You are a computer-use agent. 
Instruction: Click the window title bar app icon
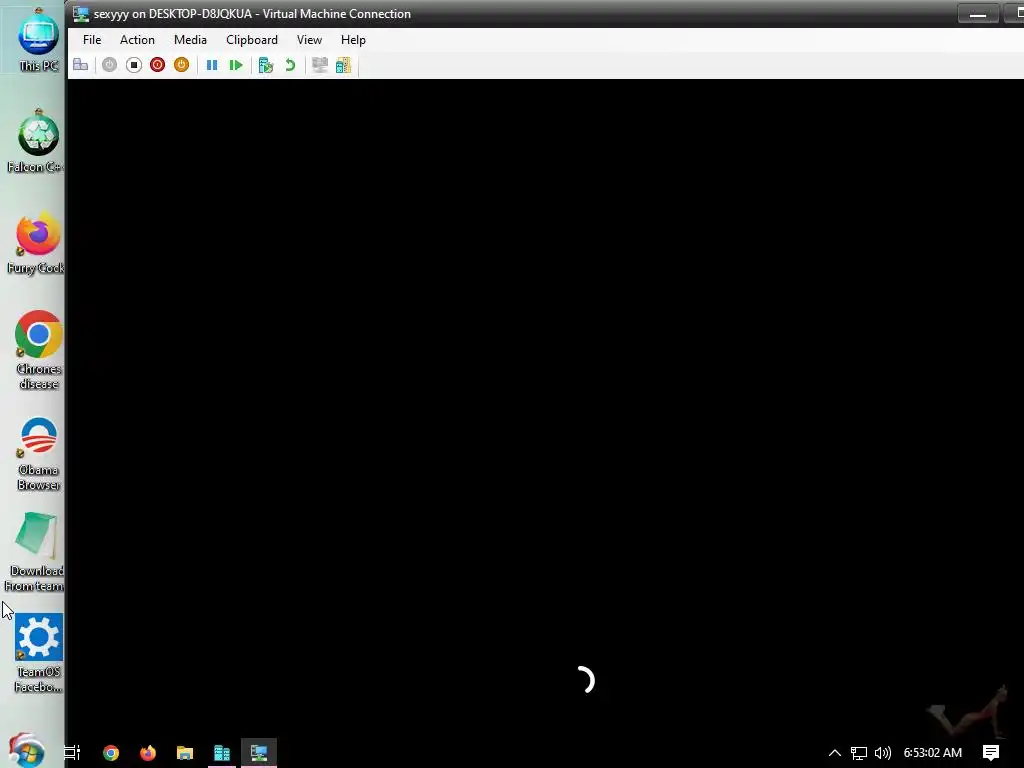(x=81, y=14)
